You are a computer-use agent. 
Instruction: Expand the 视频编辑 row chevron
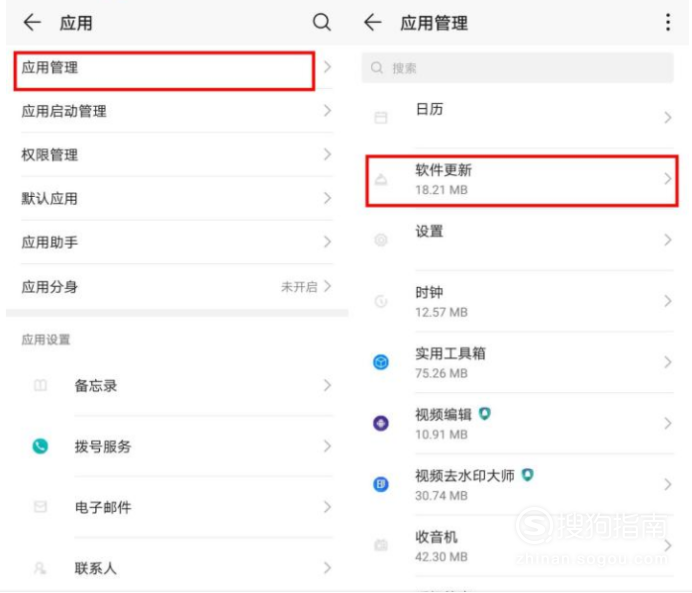(668, 424)
